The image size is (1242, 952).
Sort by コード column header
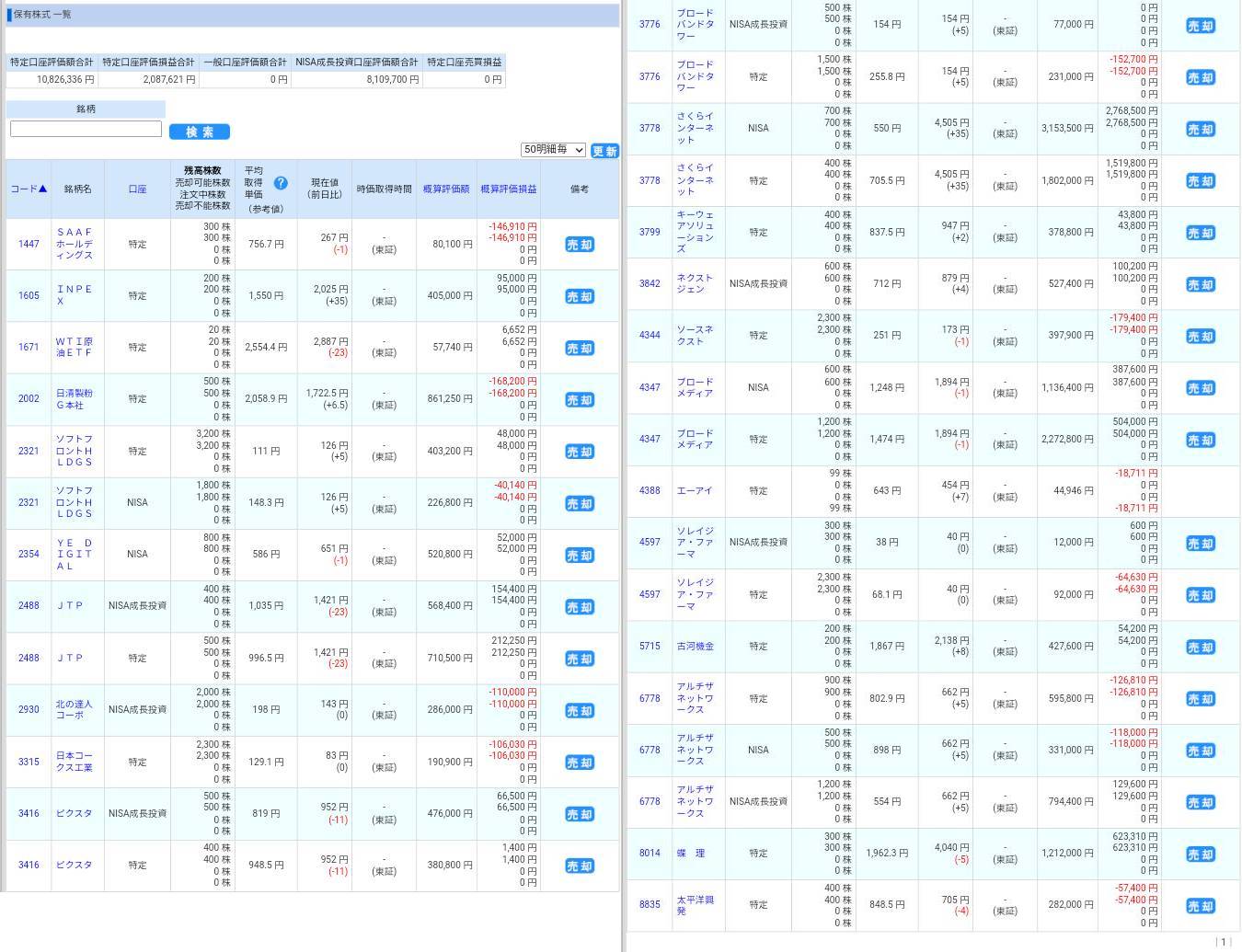29,189
